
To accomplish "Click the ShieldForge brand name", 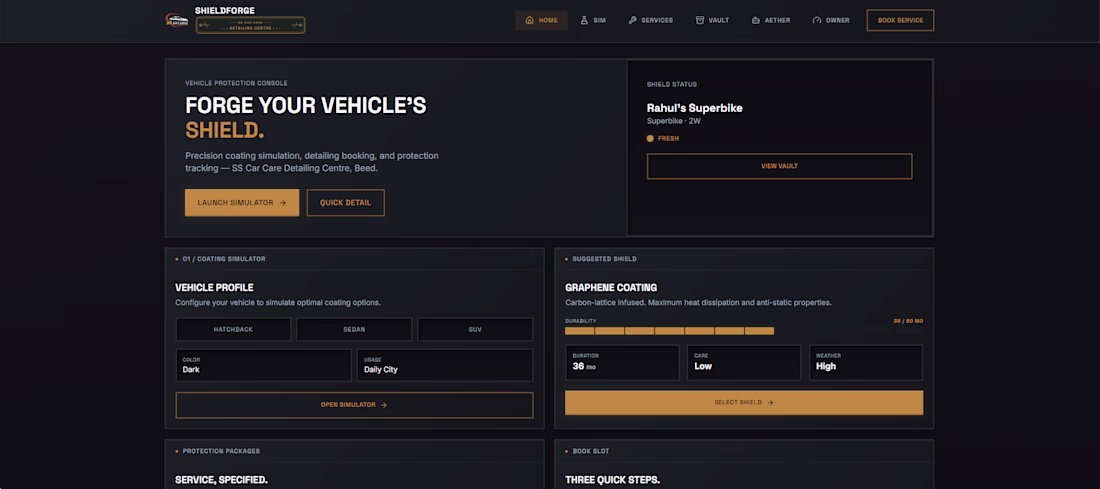I will pyautogui.click(x=224, y=11).
